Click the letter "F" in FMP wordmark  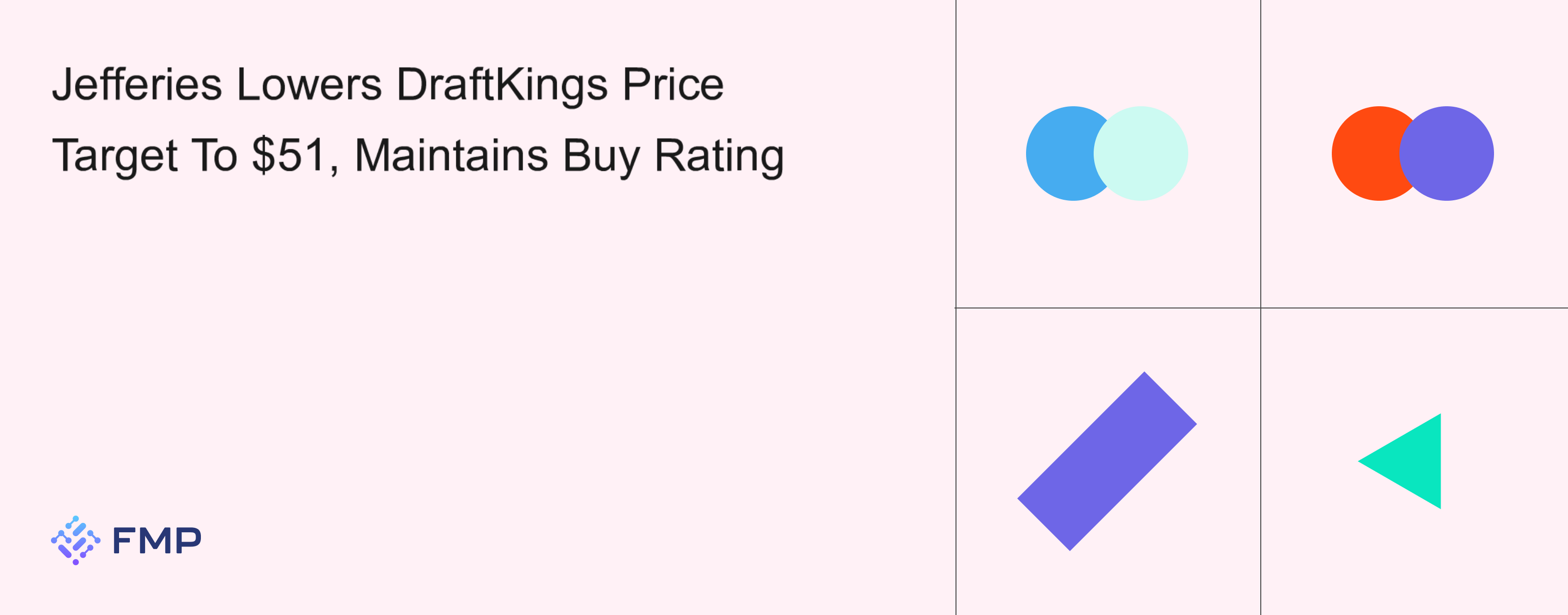click(123, 541)
